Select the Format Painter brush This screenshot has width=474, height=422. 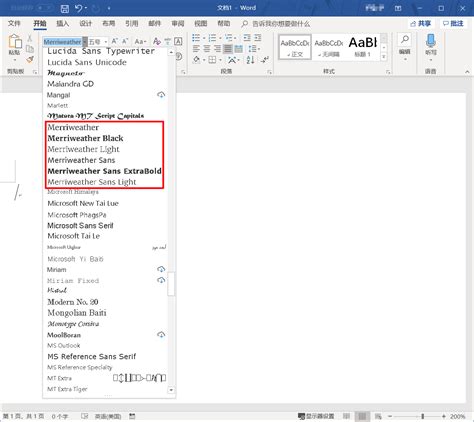(30, 59)
